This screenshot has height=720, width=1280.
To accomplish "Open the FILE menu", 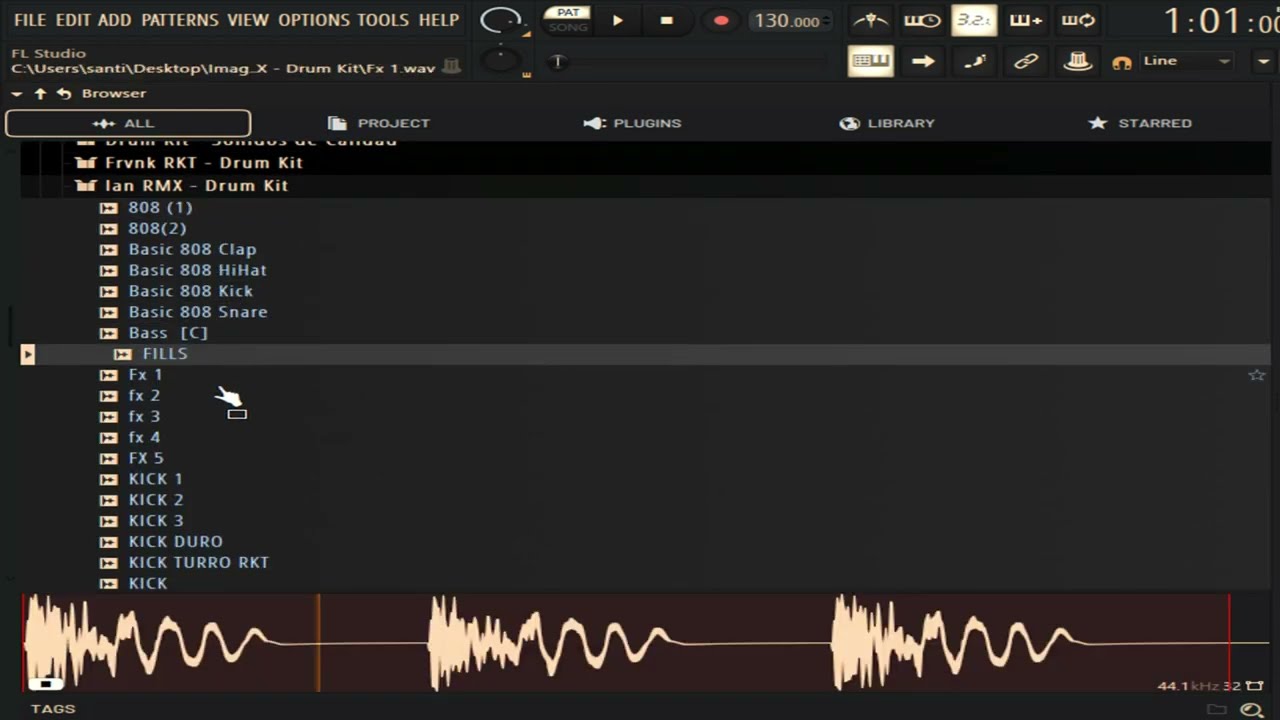I will pyautogui.click(x=30, y=20).
